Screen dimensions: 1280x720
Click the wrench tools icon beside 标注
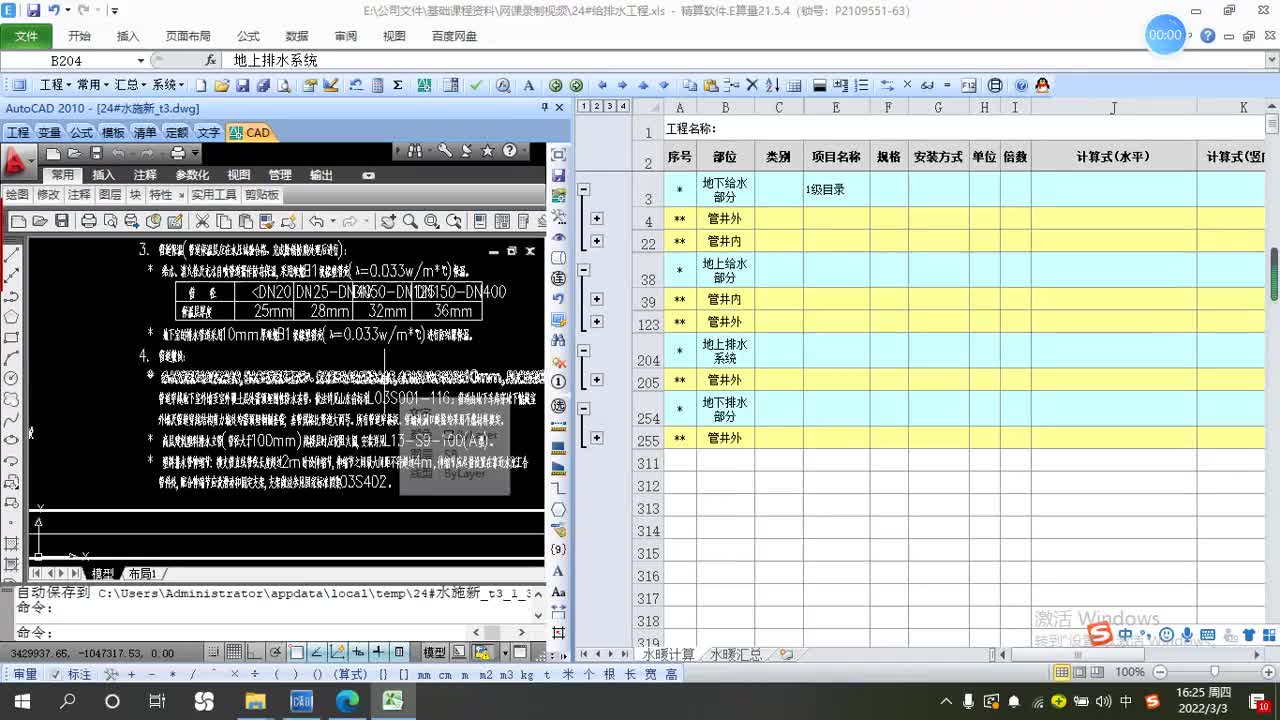pos(111,675)
